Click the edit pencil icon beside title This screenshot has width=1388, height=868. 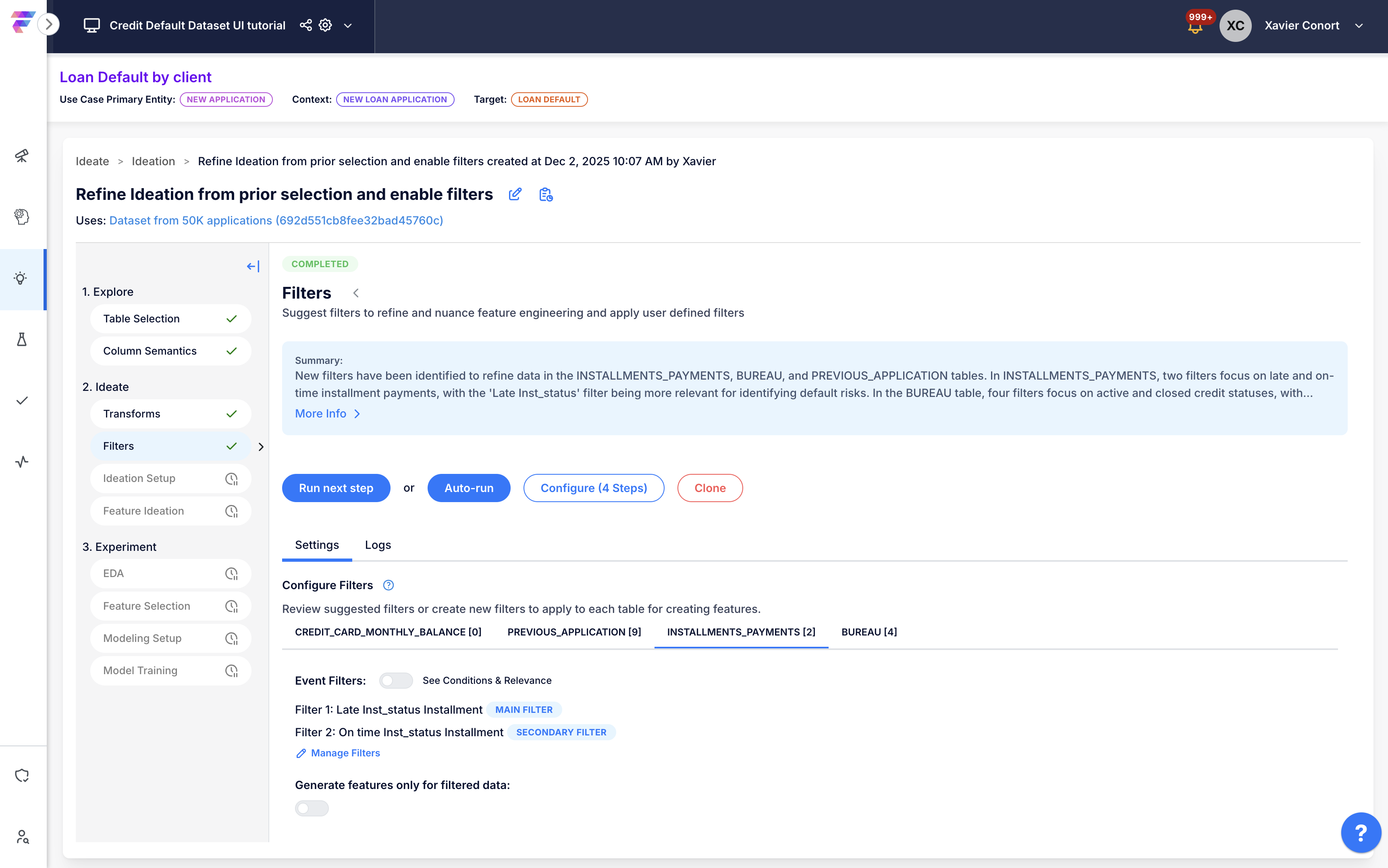tap(515, 195)
